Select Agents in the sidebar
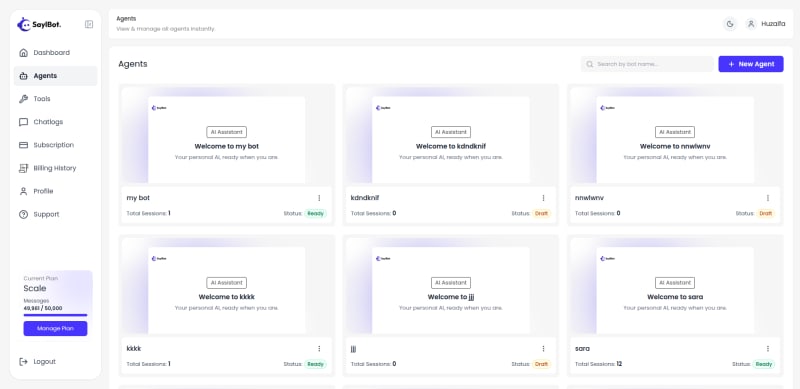This screenshot has height=389, width=800. [56, 76]
